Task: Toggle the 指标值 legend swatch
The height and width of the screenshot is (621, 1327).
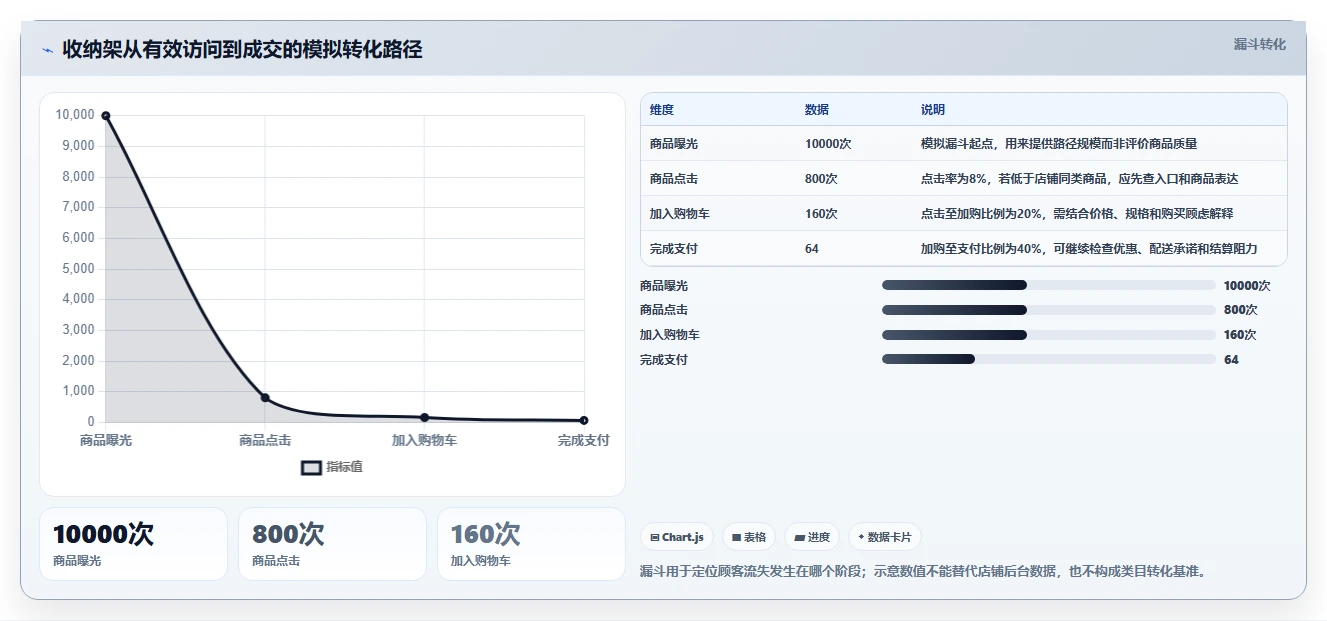Action: [x=311, y=467]
